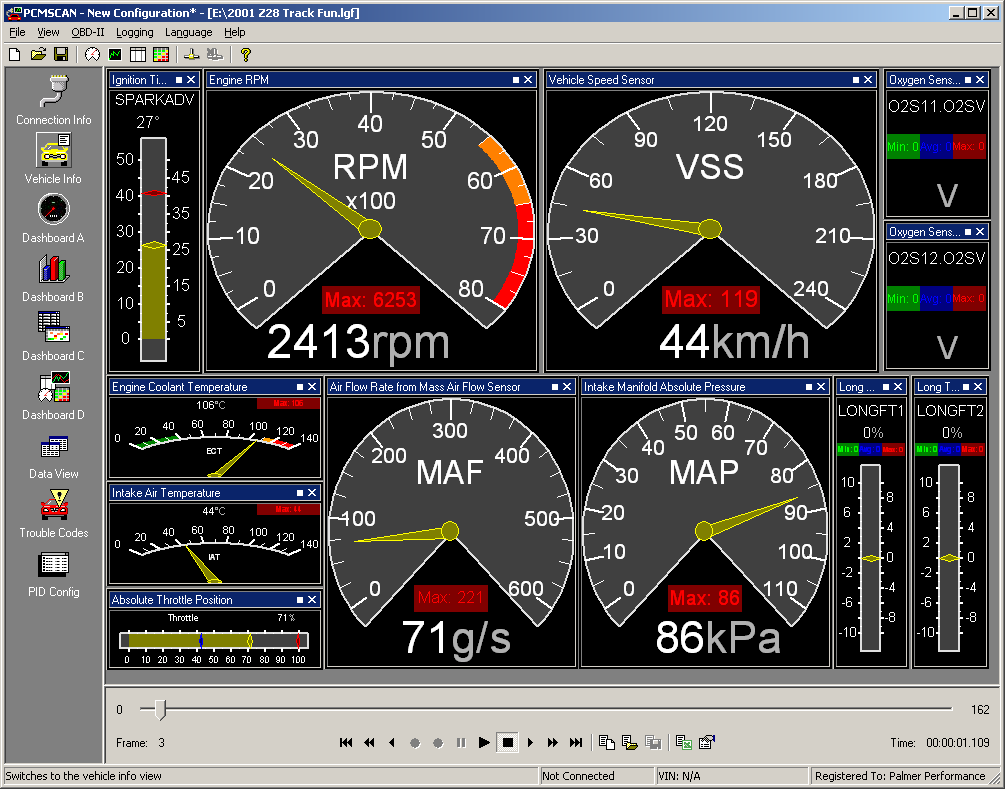This screenshot has width=1005, height=789.
Task: Switch to Dashboard A sidebar view
Action: point(53,217)
